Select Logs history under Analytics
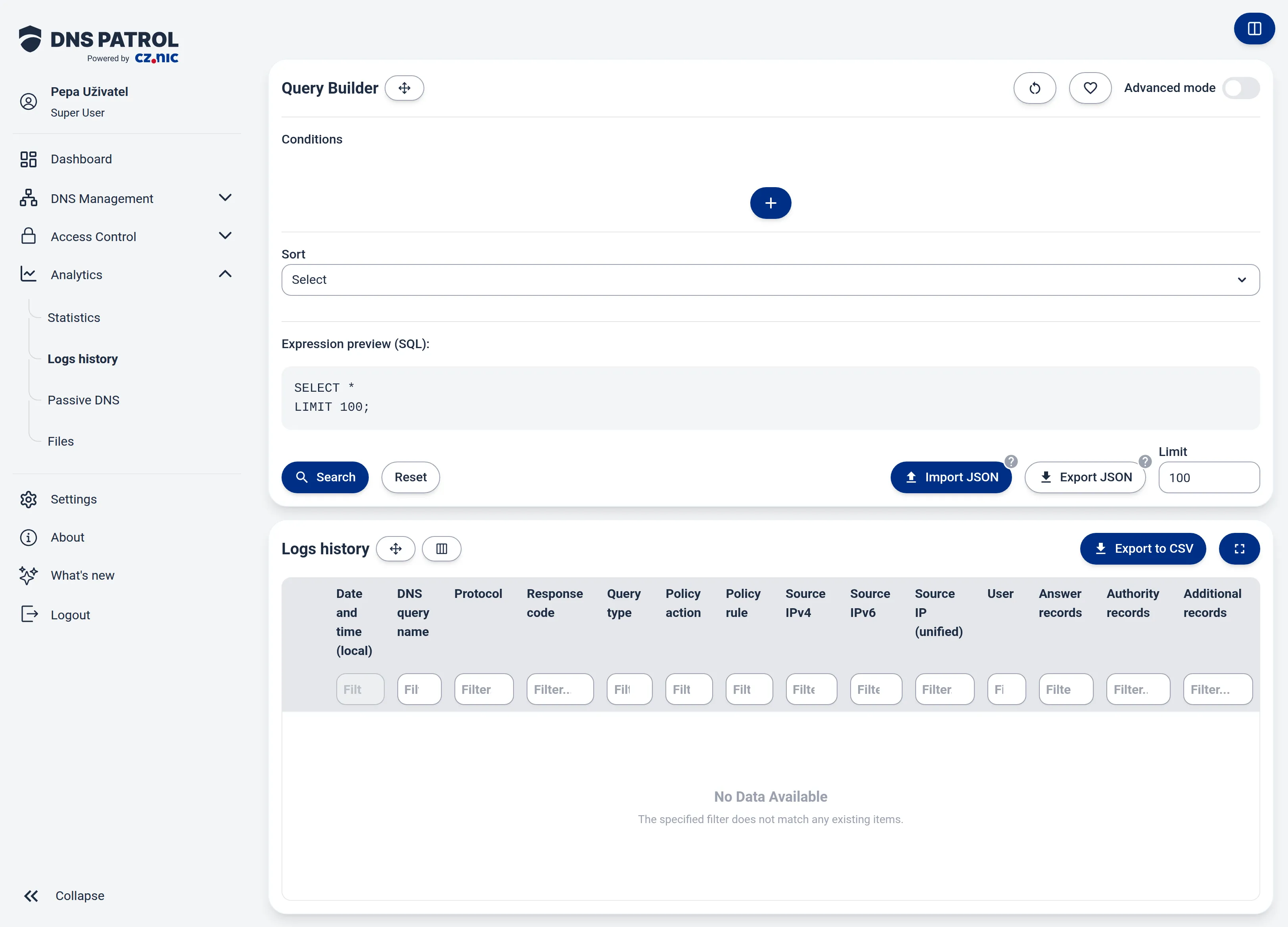Screen dimensions: 1288x927 point(83,359)
